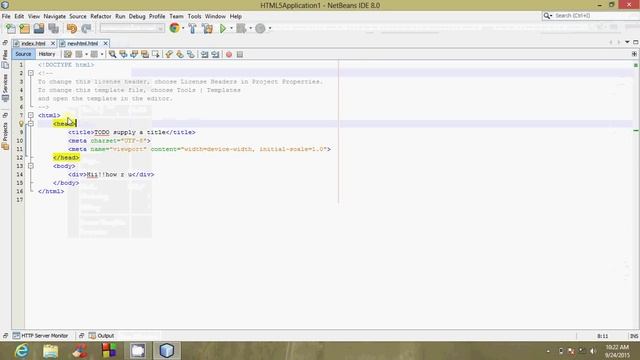Open File Explorer from taskbar
Image resolution: width=640 pixels, height=360 pixels.
coord(51,351)
